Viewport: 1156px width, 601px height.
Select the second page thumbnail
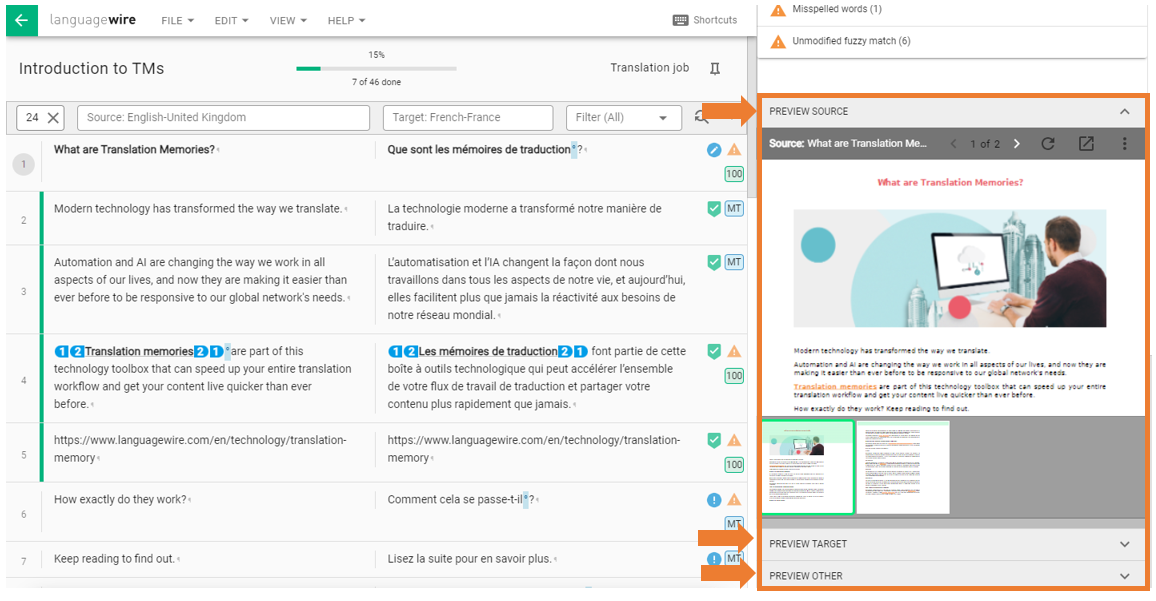coord(903,467)
